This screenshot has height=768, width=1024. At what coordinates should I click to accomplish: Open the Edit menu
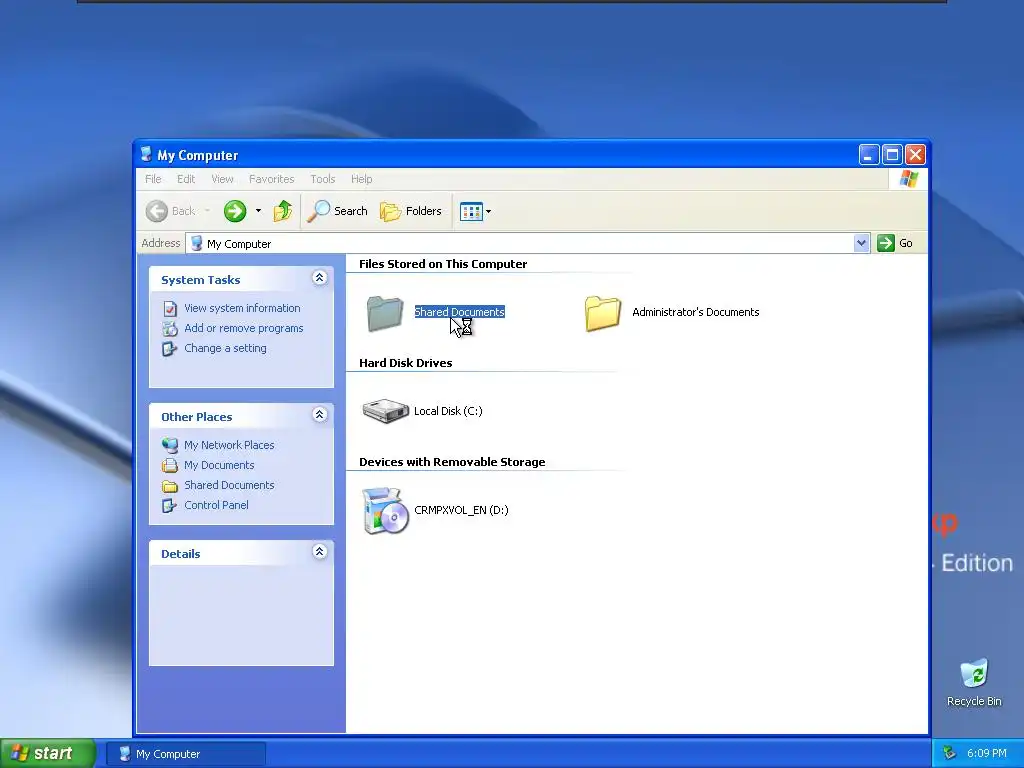tap(186, 179)
